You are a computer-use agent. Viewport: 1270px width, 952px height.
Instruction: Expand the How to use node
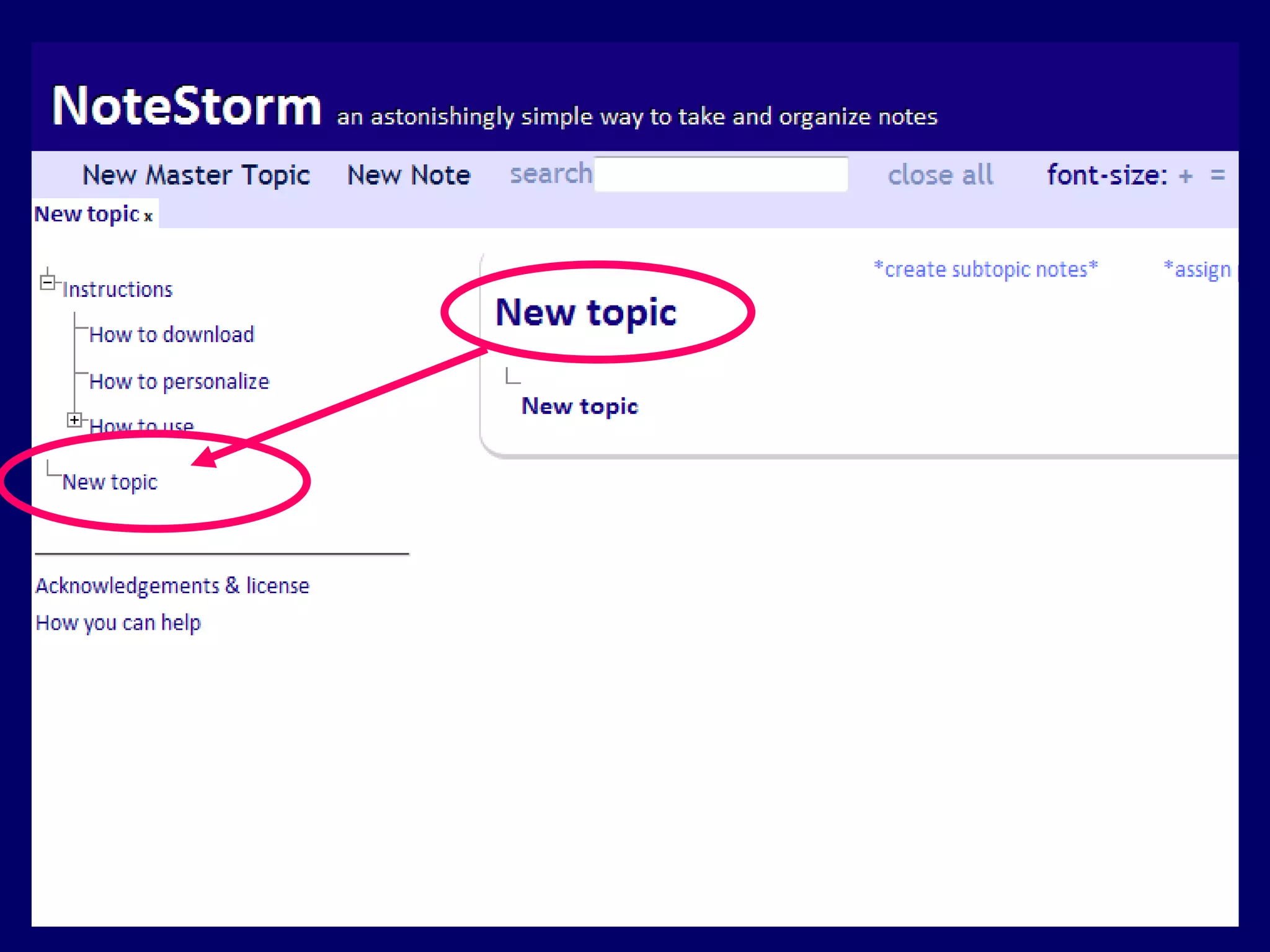(x=74, y=420)
